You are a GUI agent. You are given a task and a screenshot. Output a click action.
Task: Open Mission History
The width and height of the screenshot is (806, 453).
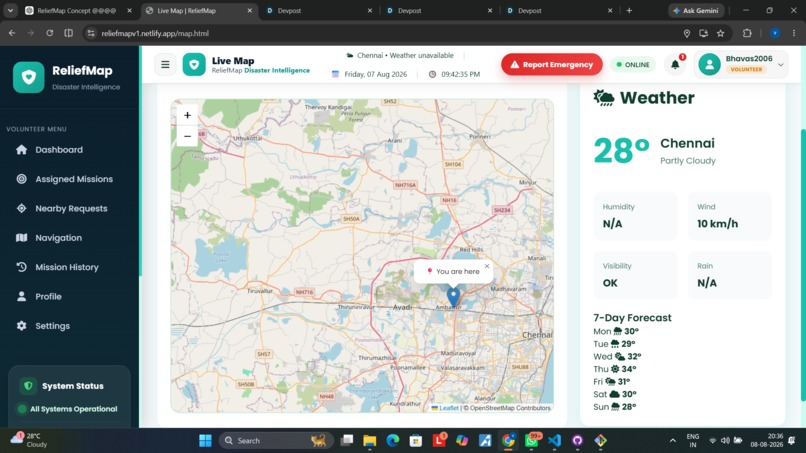pos(69,267)
